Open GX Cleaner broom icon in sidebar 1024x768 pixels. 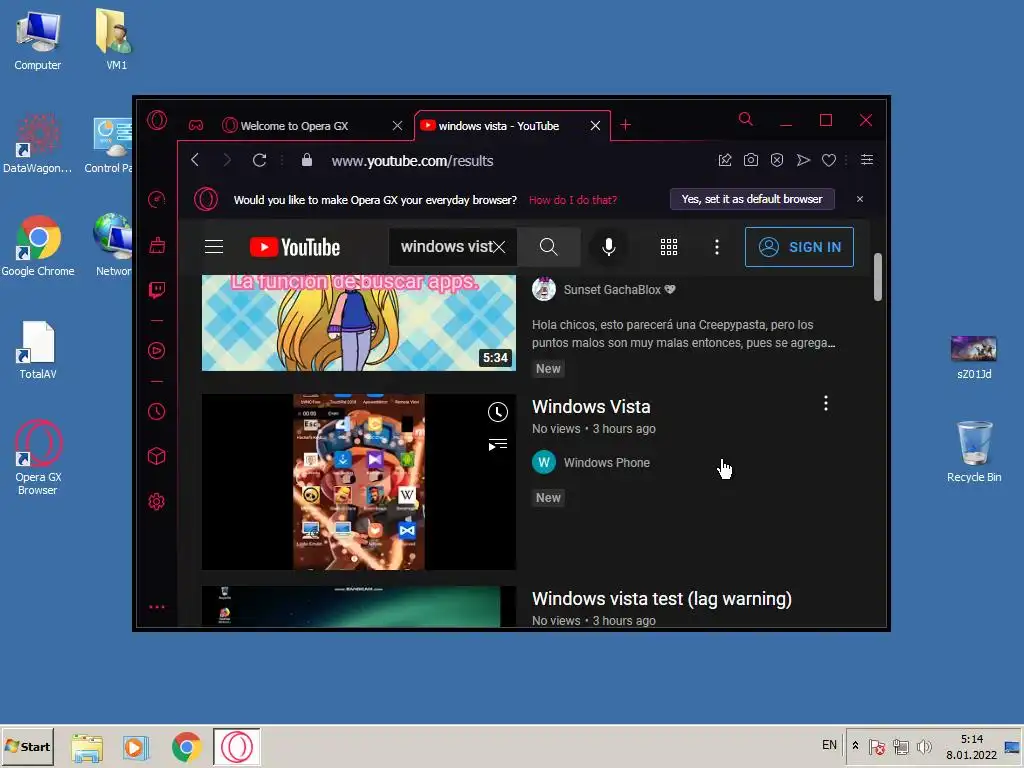(x=157, y=245)
